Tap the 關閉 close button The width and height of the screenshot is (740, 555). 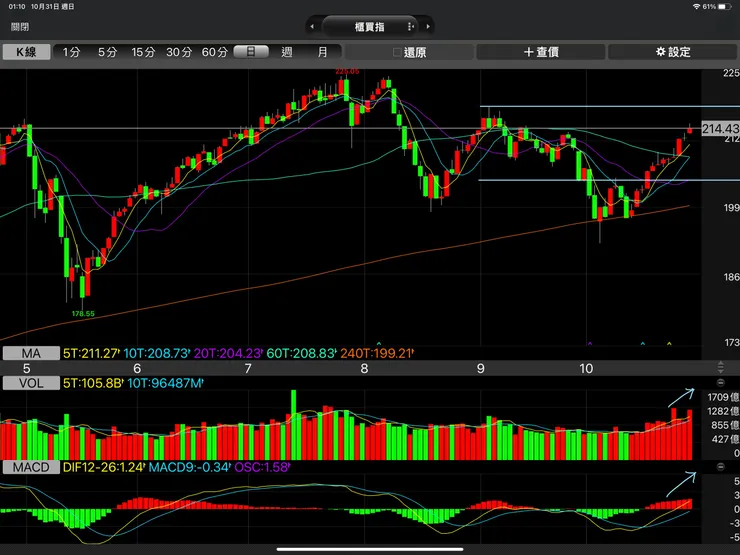(20, 27)
